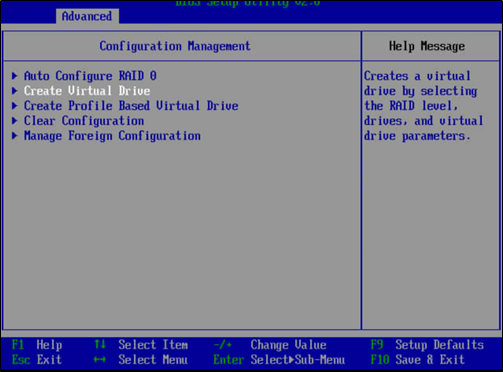Choose Create Profile Based Virtual Drive
Image resolution: width=503 pixels, height=372 pixels.
pyautogui.click(x=131, y=106)
